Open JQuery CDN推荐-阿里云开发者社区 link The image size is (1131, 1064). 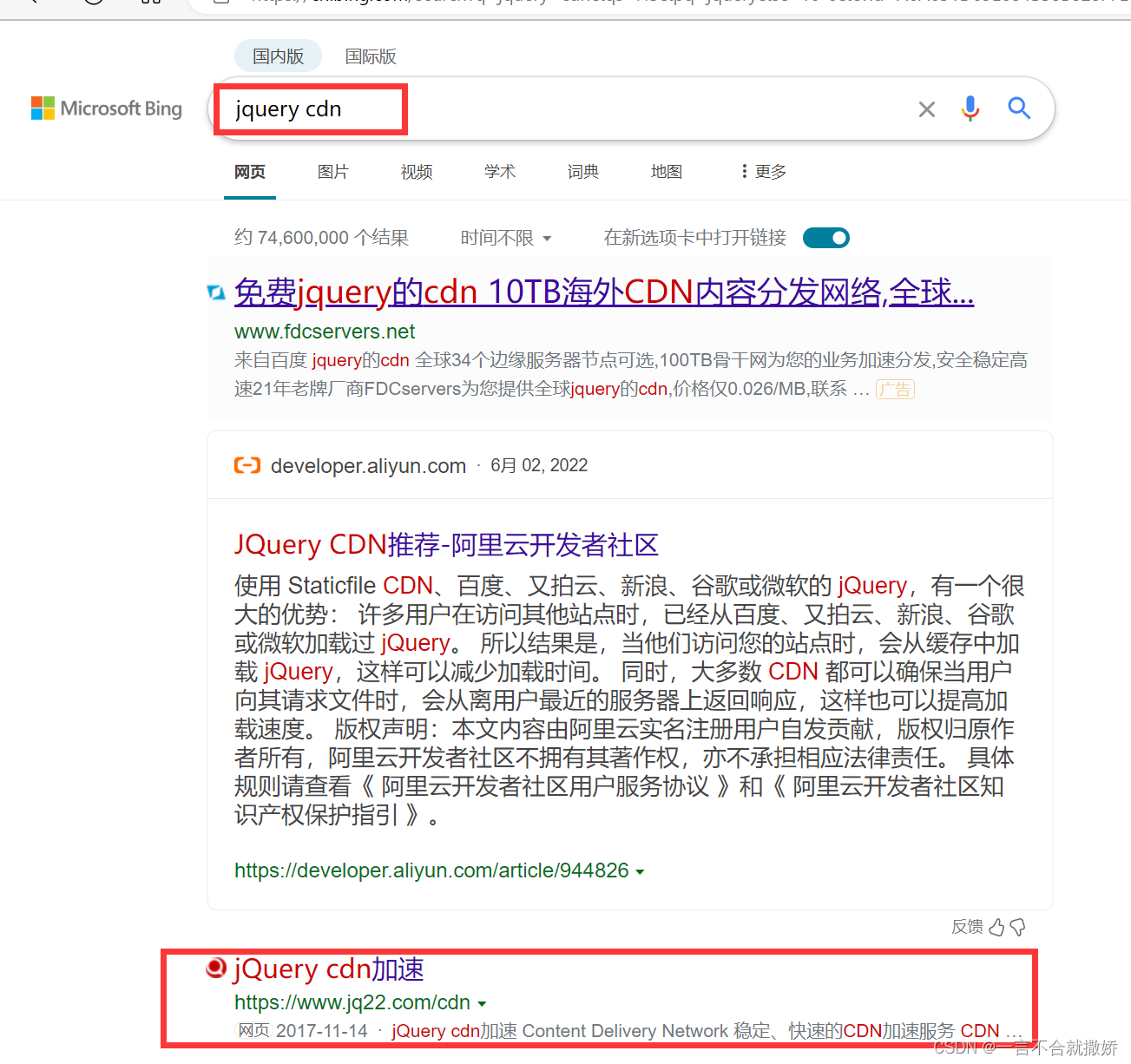(446, 544)
